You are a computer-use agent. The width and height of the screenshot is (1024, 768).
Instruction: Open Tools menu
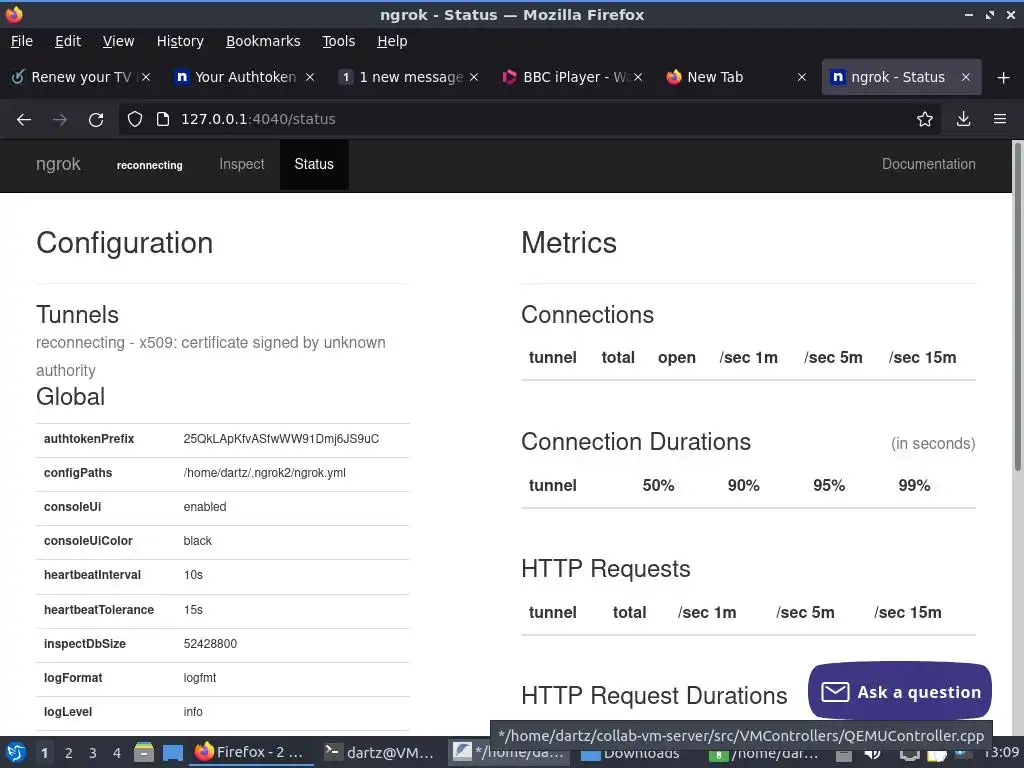[338, 41]
